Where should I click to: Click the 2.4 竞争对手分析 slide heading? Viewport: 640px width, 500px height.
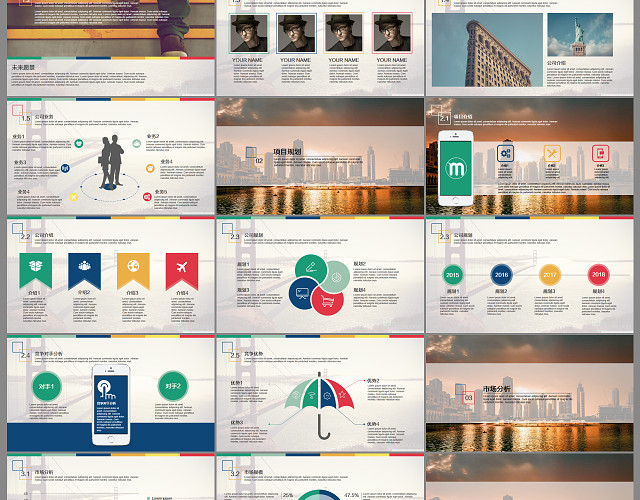pos(49,354)
